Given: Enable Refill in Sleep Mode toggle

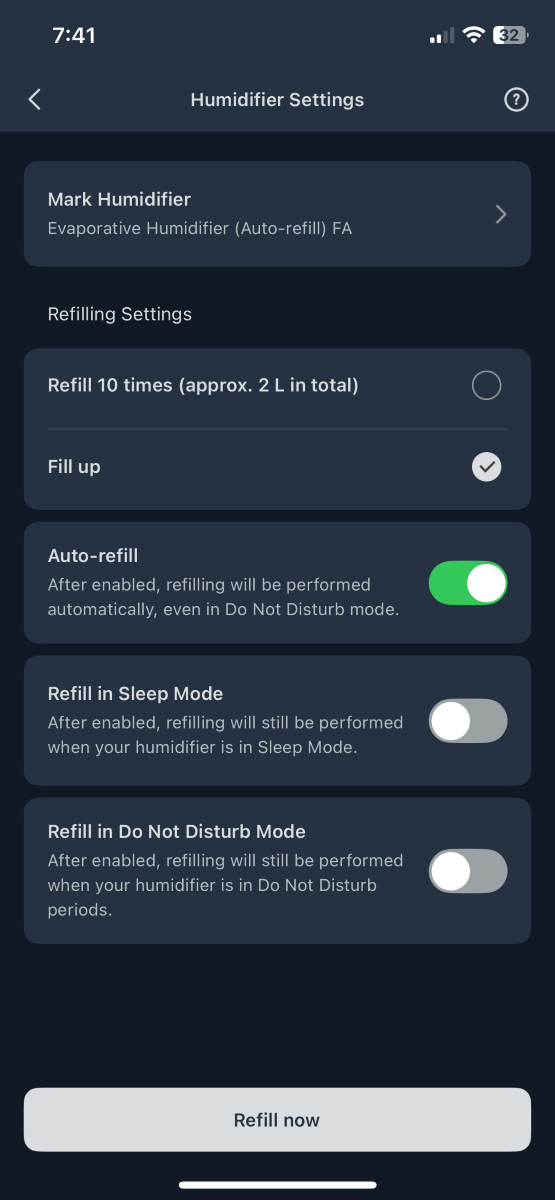Looking at the screenshot, I should click(468, 721).
